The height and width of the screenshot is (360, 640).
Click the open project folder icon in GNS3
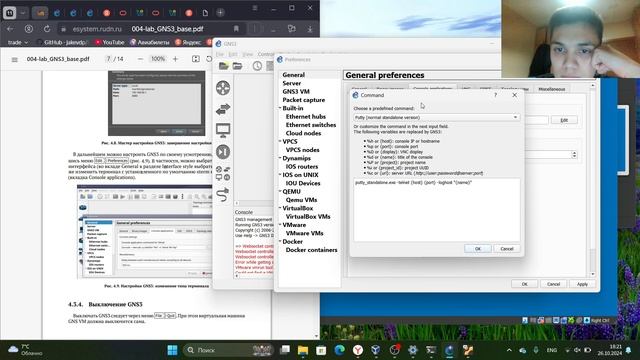tap(238, 66)
